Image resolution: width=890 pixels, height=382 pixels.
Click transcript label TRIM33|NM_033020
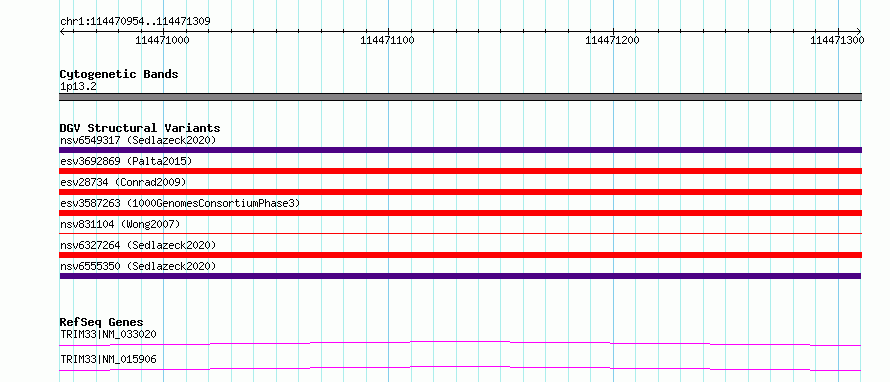tap(108, 334)
